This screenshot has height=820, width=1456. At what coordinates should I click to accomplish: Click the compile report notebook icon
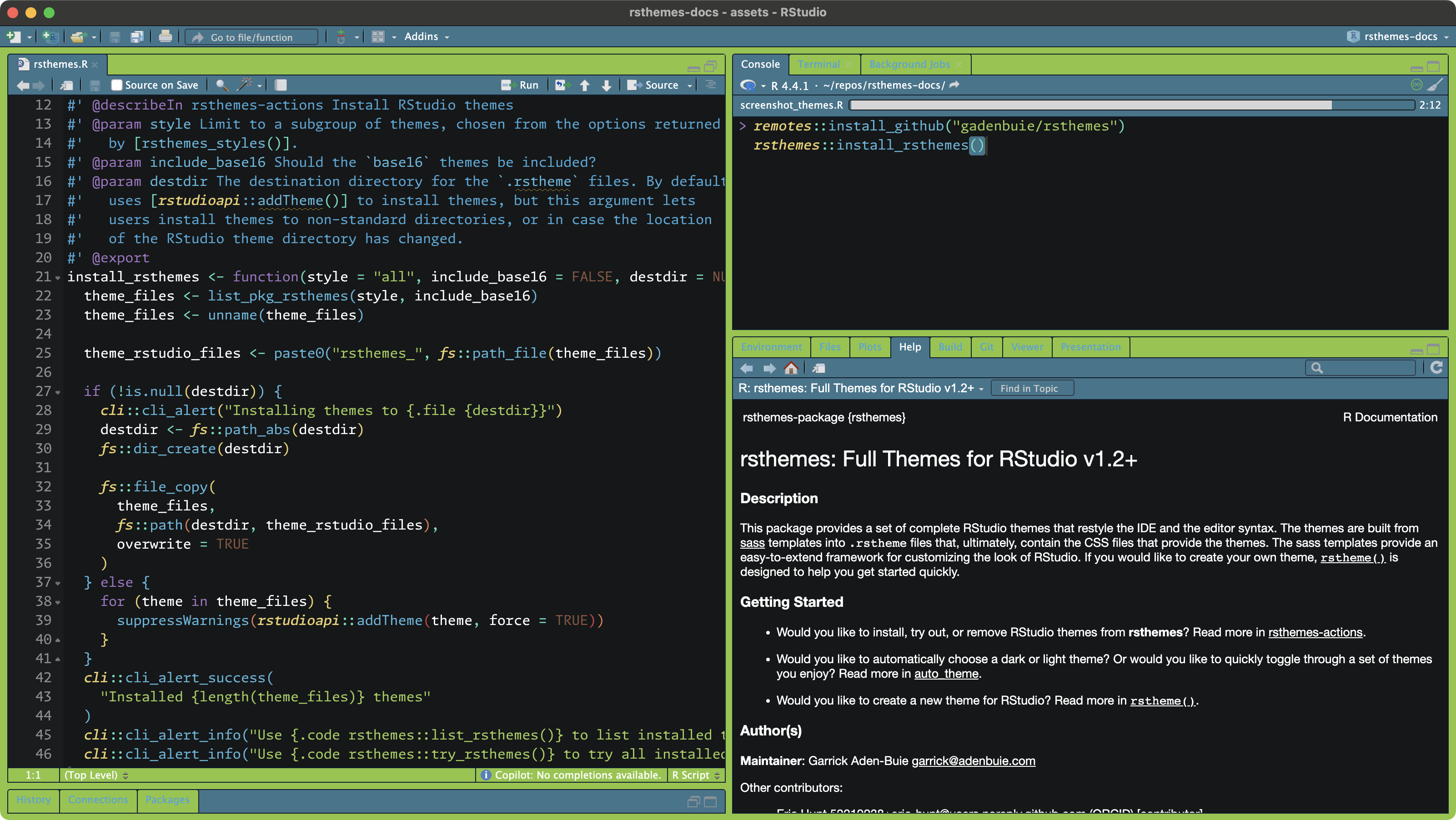tap(281, 85)
